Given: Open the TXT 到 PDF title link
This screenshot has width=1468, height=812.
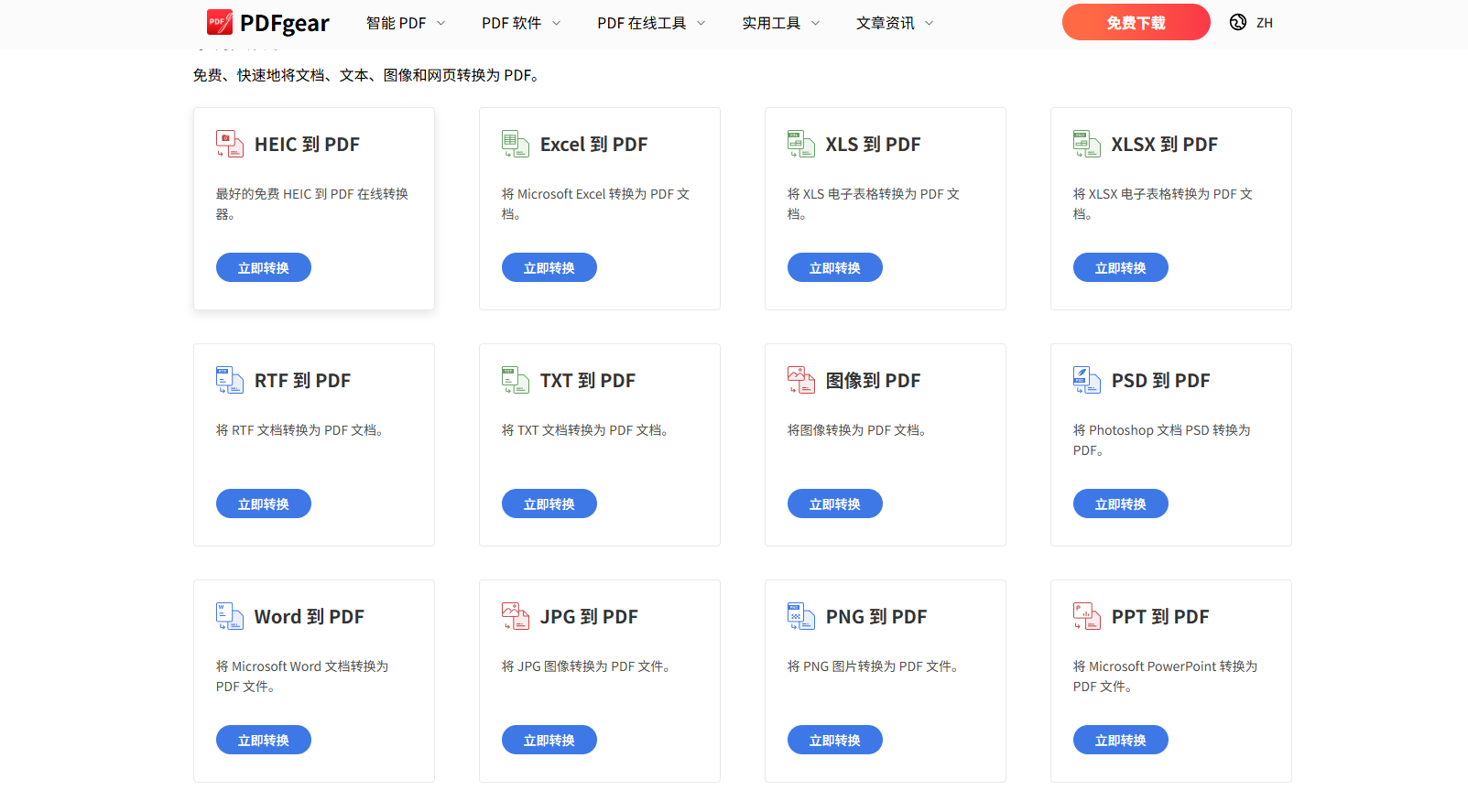Looking at the screenshot, I should coord(588,381).
